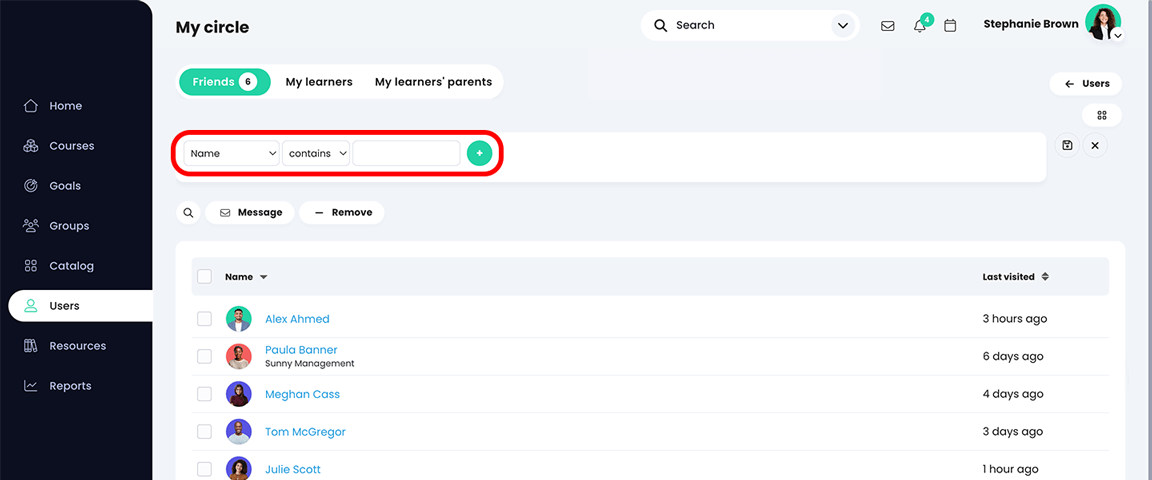
Task: Click Paula Banner's avatar
Action: coord(239,357)
